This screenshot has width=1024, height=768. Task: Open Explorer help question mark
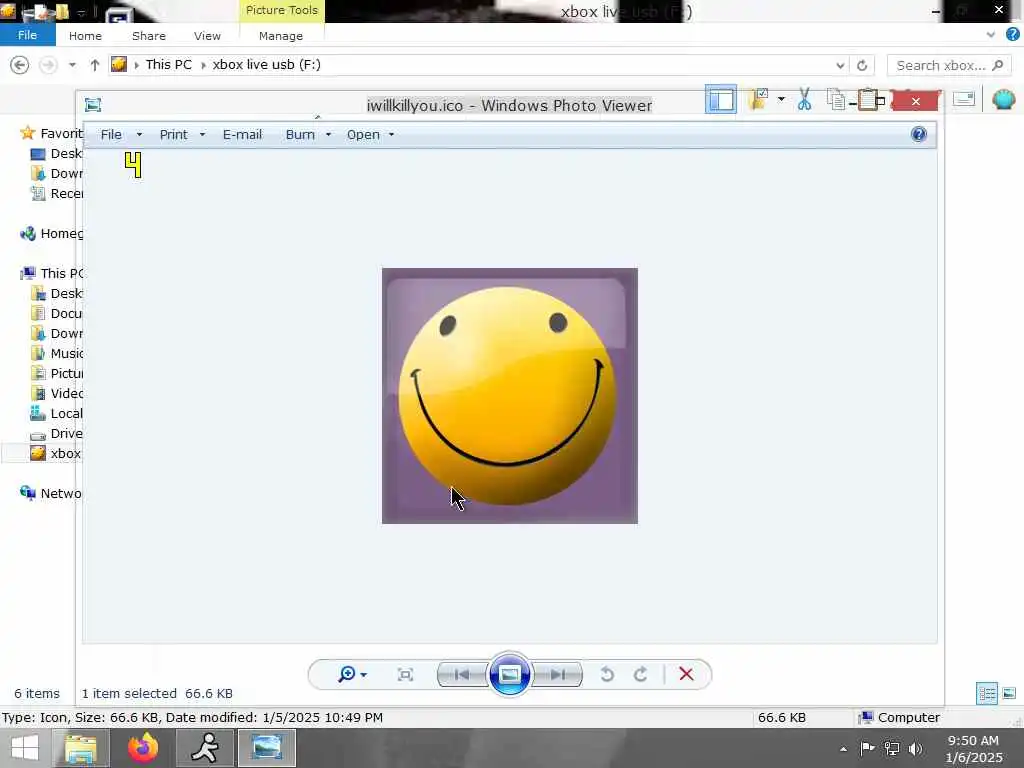pyautogui.click(x=1013, y=35)
